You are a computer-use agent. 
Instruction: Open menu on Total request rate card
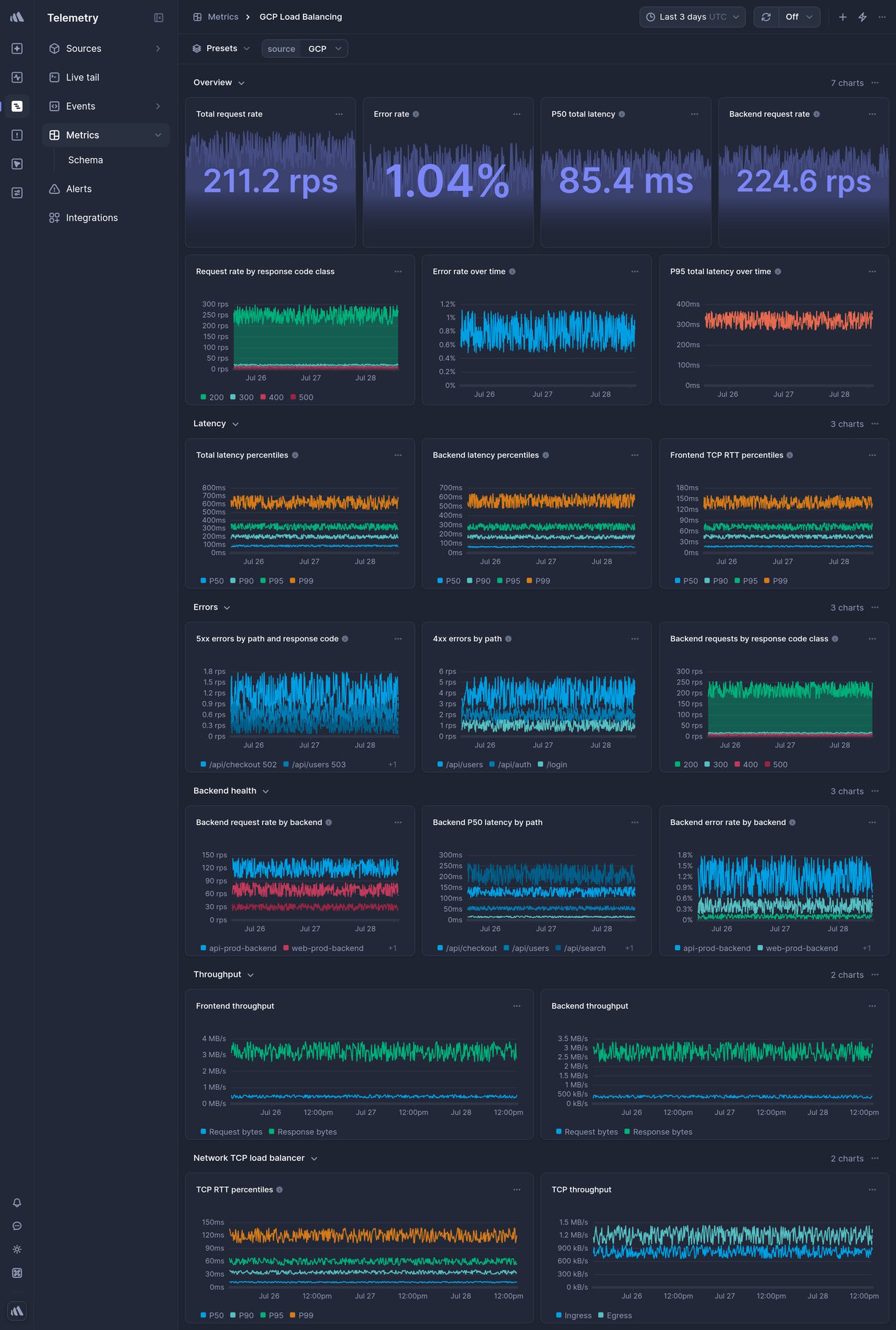pyautogui.click(x=339, y=114)
